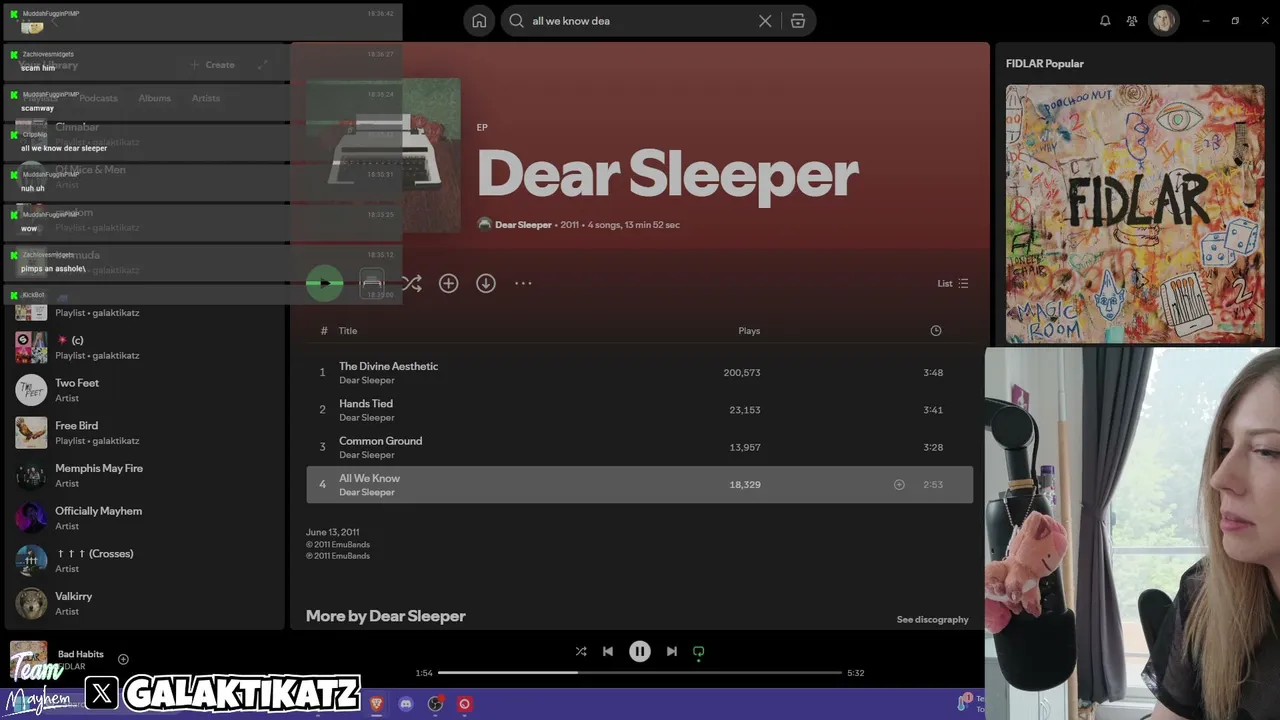Click the 23,153 play count
Viewport: 1280px width, 720px height.
tap(745, 410)
